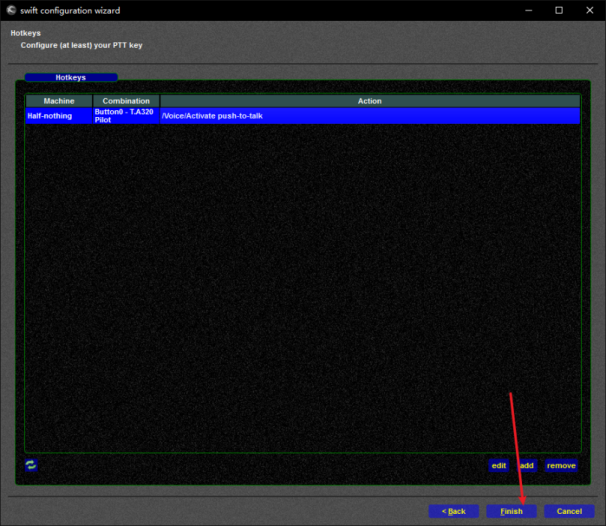Screen dimensions: 606x526
Task: Click the window title bar text
Action: [68, 9]
